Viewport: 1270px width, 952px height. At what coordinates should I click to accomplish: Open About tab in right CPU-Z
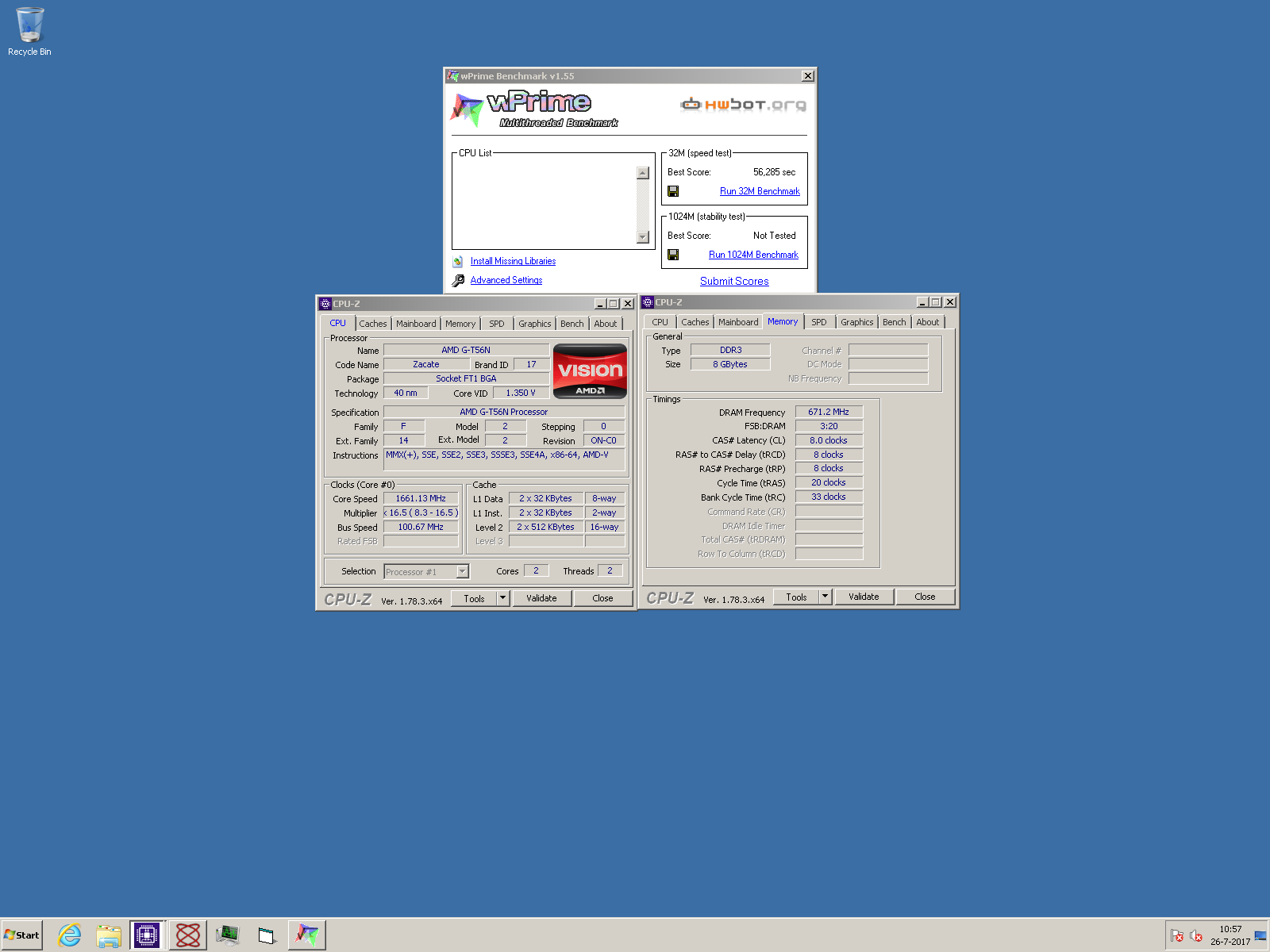point(928,322)
